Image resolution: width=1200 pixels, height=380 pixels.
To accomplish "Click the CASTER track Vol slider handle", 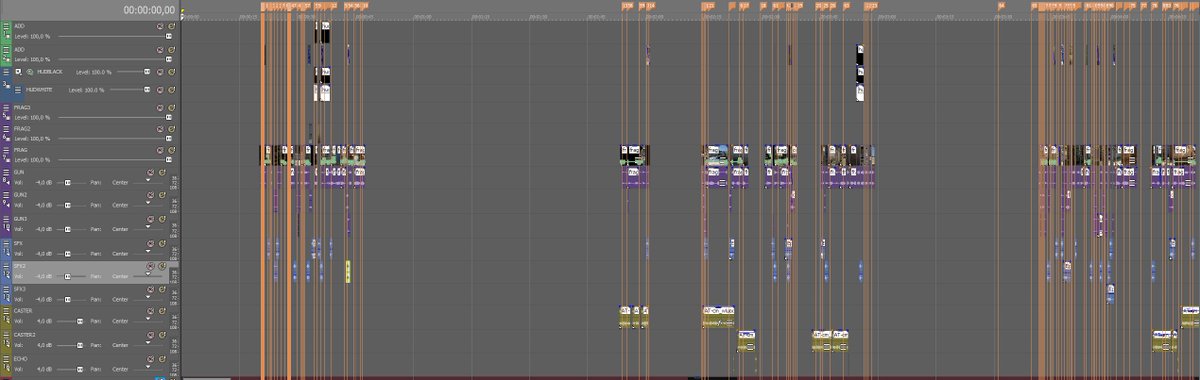I will [79, 321].
